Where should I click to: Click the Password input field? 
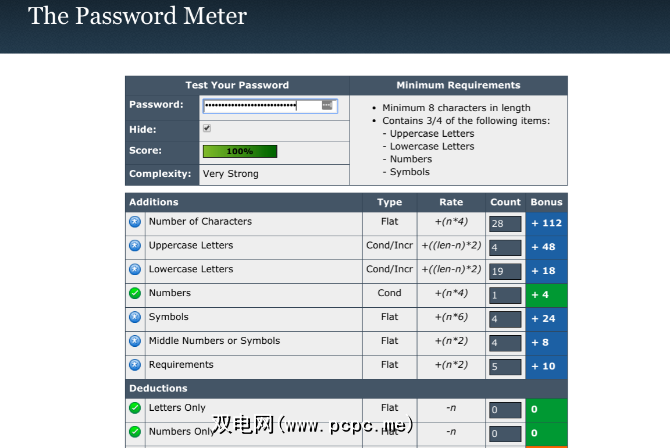coord(270,106)
